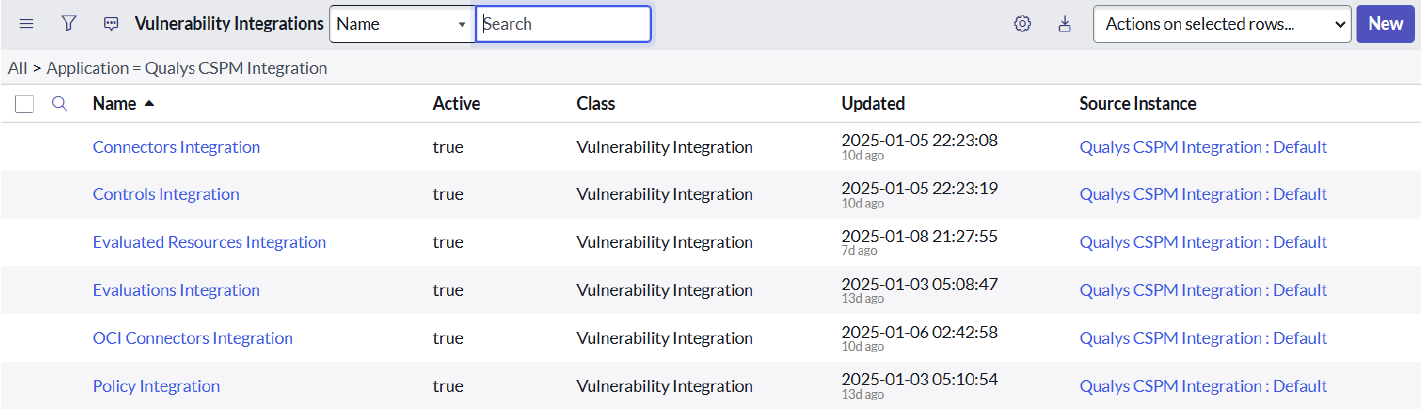This screenshot has width=1424, height=409.
Task: Open list personalization gear settings
Action: click(1021, 24)
